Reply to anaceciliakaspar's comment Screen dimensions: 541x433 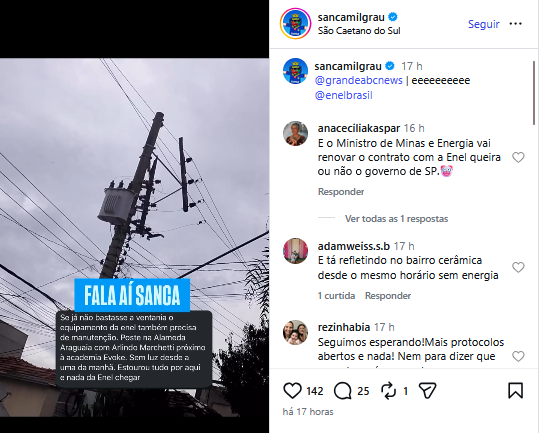tap(341, 191)
